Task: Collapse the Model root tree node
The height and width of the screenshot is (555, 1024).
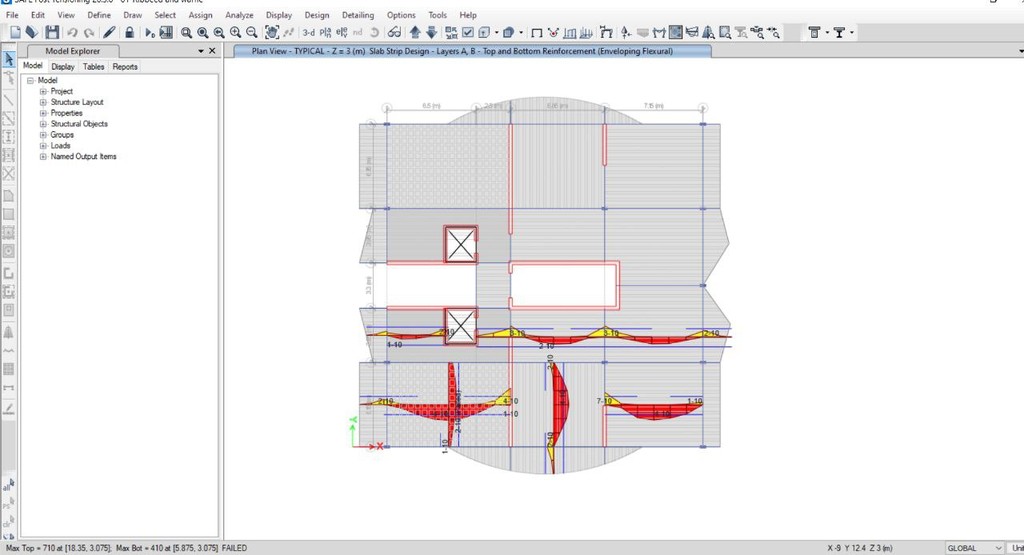Action: 30,80
